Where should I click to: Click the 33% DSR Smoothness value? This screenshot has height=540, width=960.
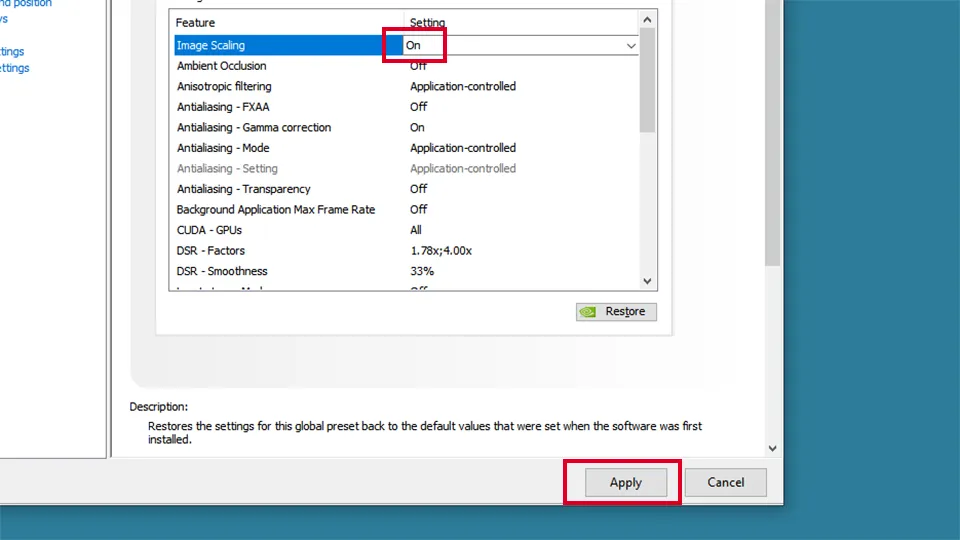pos(422,271)
